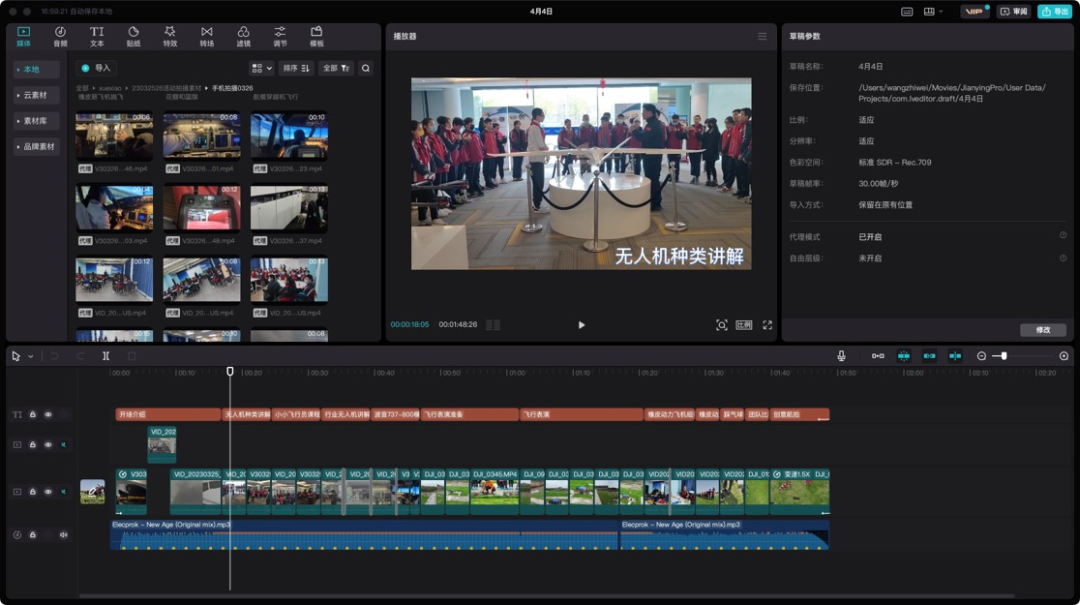Open the 特效 (Effects) panel
1080x605 pixels.
click(x=170, y=36)
